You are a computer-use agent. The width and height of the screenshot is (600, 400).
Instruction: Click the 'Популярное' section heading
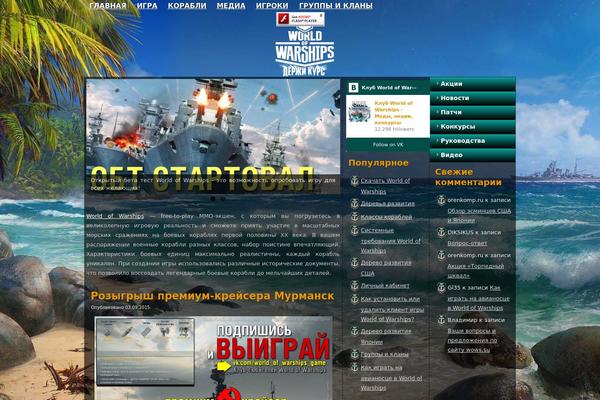coord(378,163)
